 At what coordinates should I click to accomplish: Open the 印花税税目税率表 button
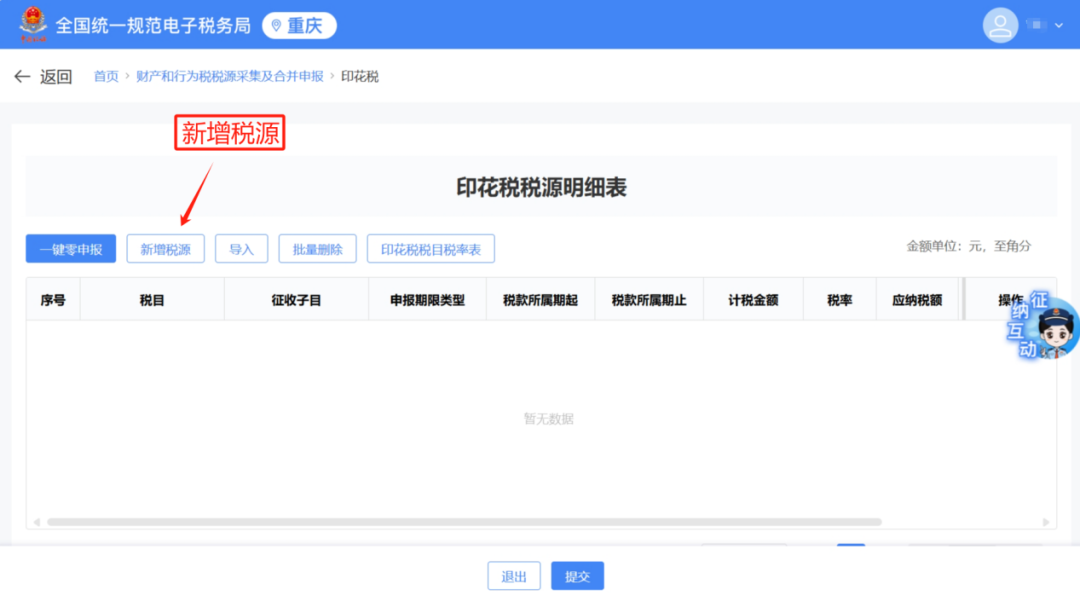tap(430, 249)
